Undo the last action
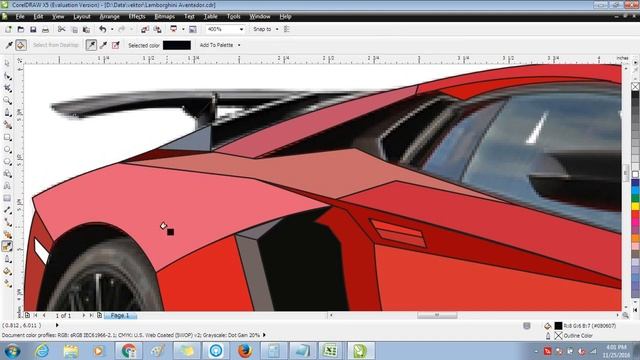The image size is (640, 360). click(102, 29)
